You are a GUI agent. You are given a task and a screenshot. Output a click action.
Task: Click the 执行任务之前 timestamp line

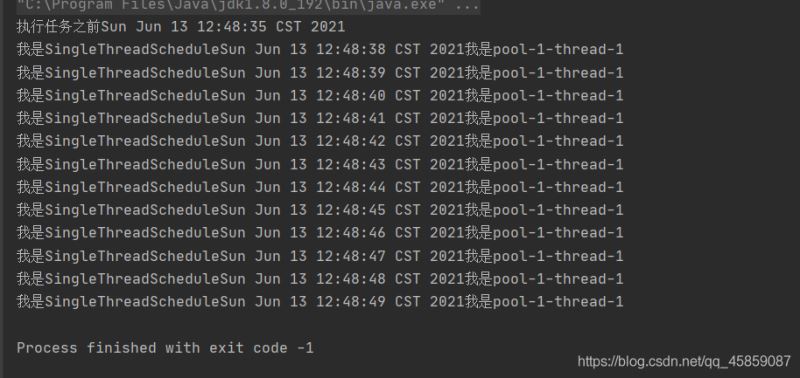click(181, 27)
